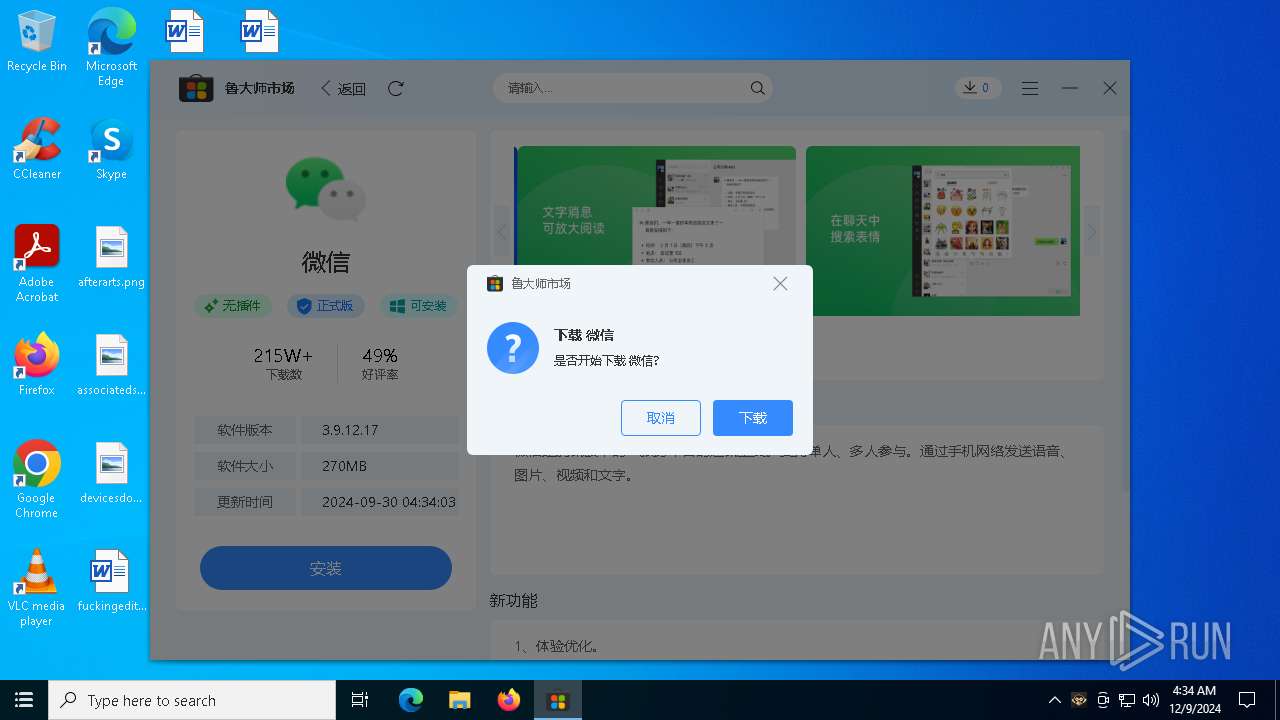
Task: Open the Windows Start menu
Action: click(24, 700)
